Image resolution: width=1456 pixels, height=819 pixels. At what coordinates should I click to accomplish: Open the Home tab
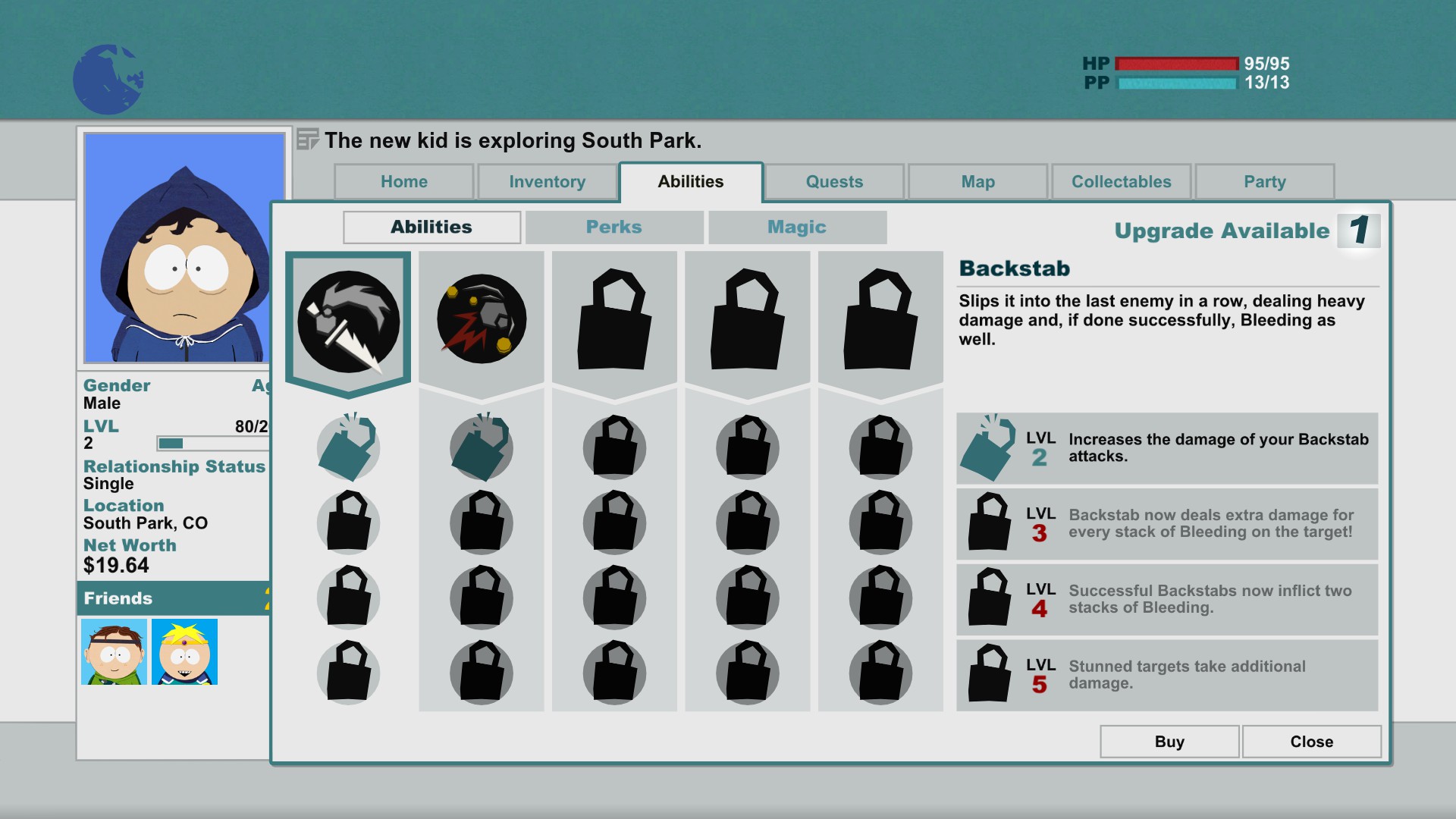(x=404, y=182)
